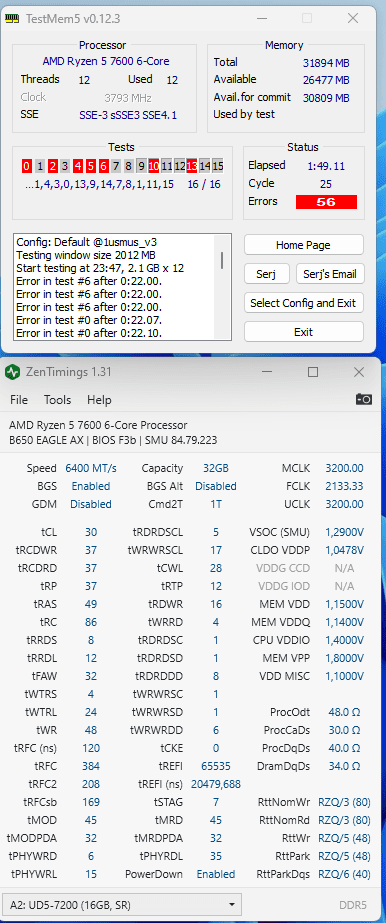
Task: Click the FCLK value 2133.33
Action: (x=344, y=486)
